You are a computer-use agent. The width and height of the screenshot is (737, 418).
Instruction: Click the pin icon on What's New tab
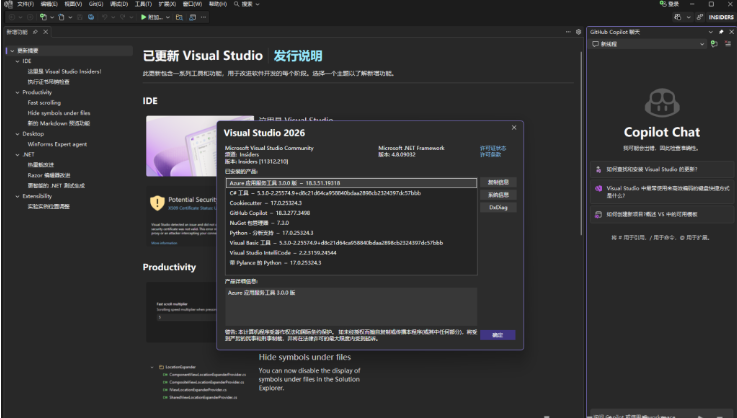[36, 33]
